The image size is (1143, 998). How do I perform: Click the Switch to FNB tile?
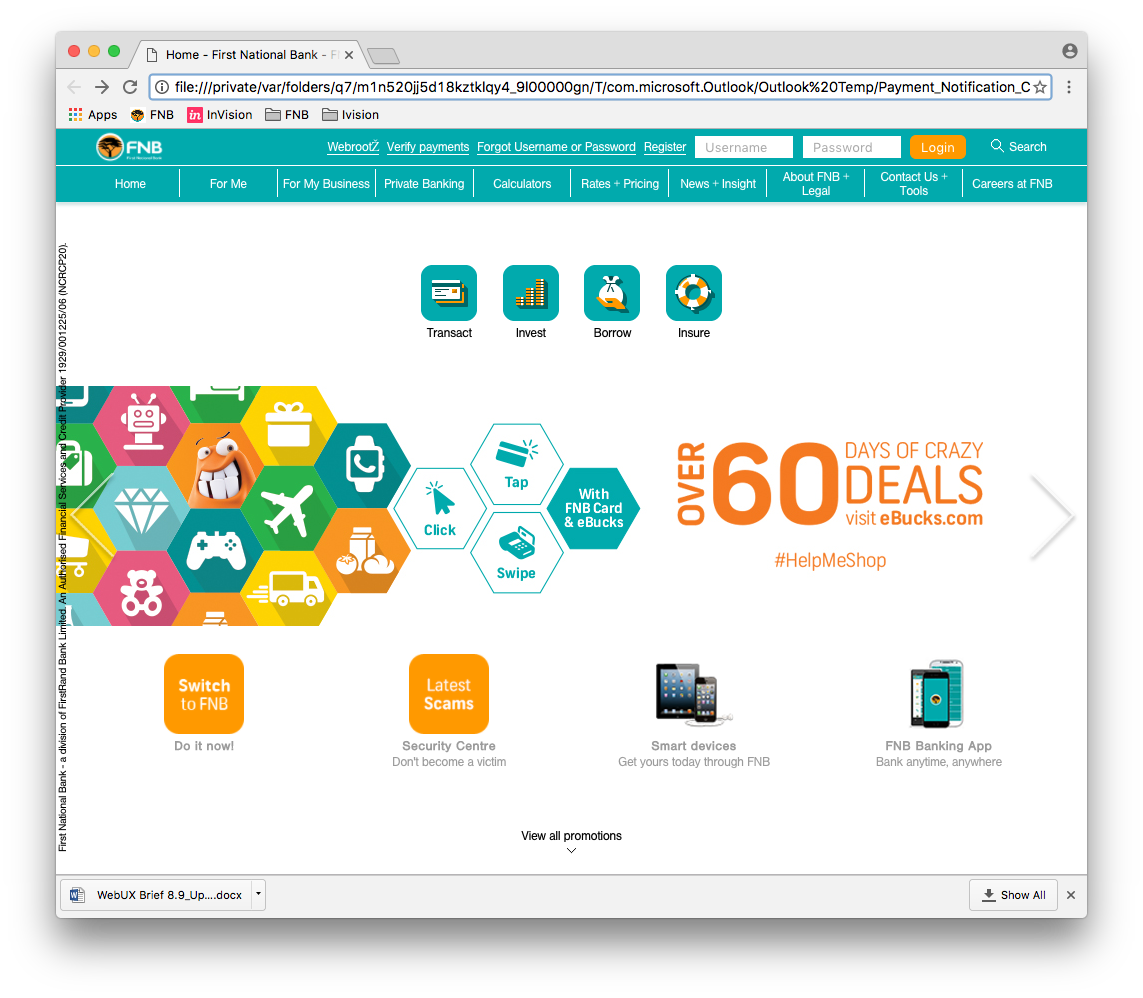[204, 694]
